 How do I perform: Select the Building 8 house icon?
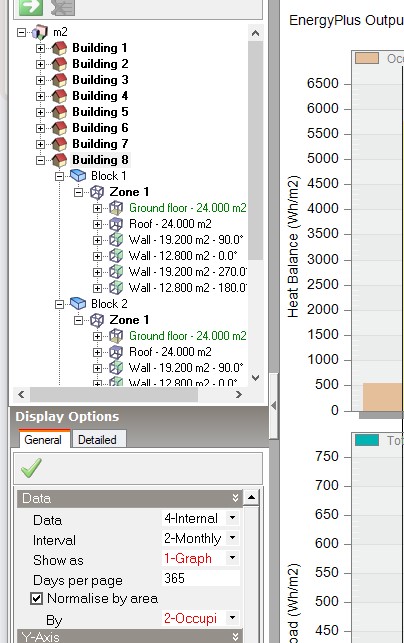[59, 160]
